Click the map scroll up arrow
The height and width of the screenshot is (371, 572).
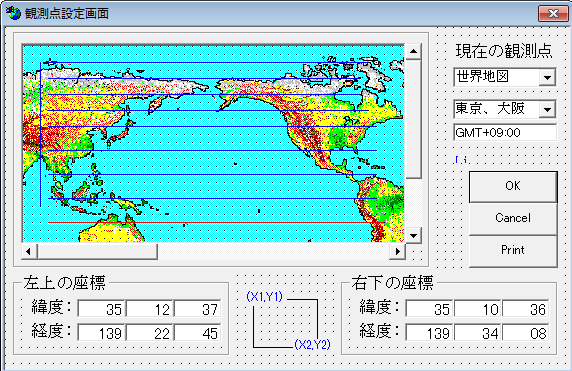(413, 51)
